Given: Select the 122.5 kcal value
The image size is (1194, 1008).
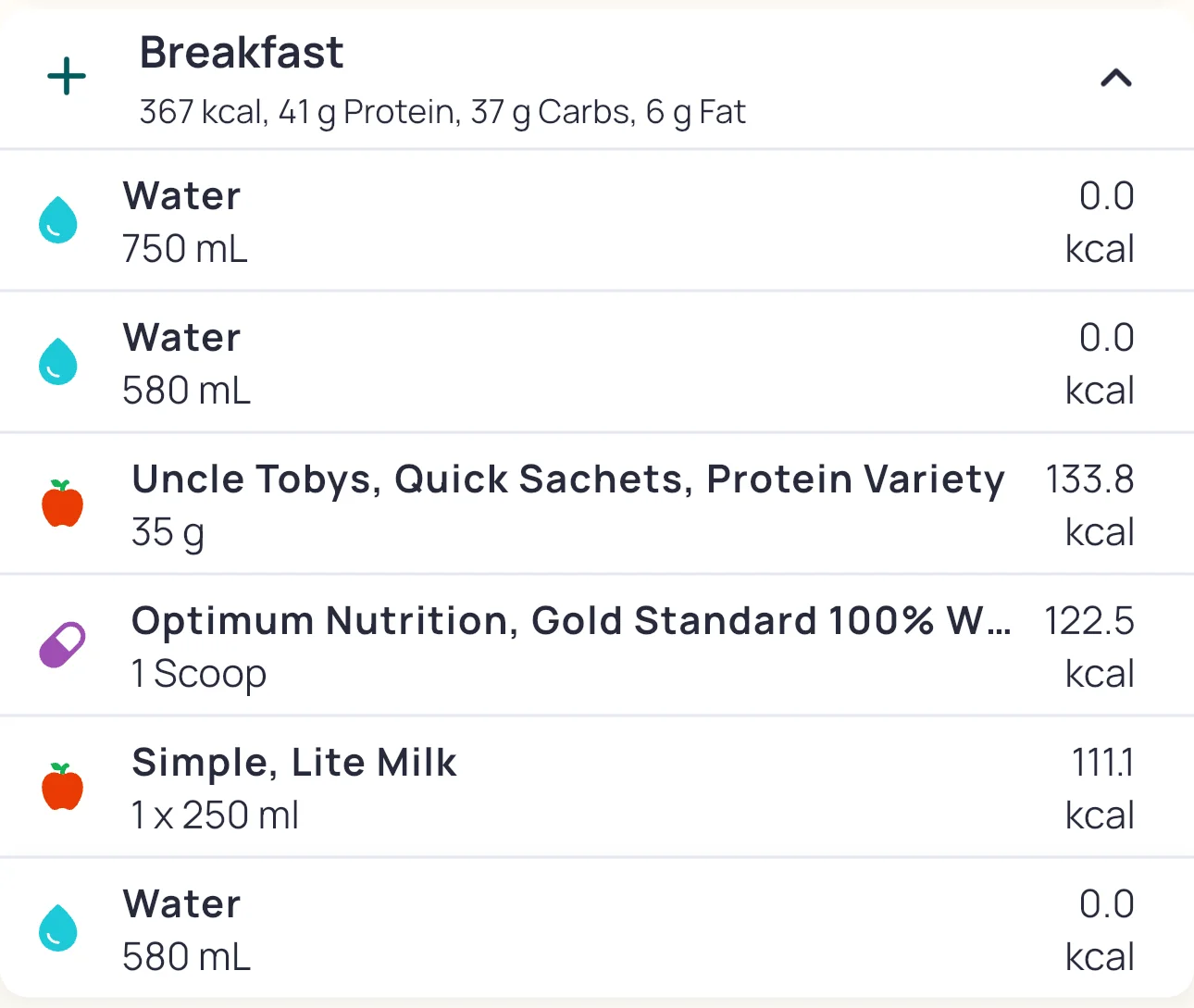Looking at the screenshot, I should 1089,622.
